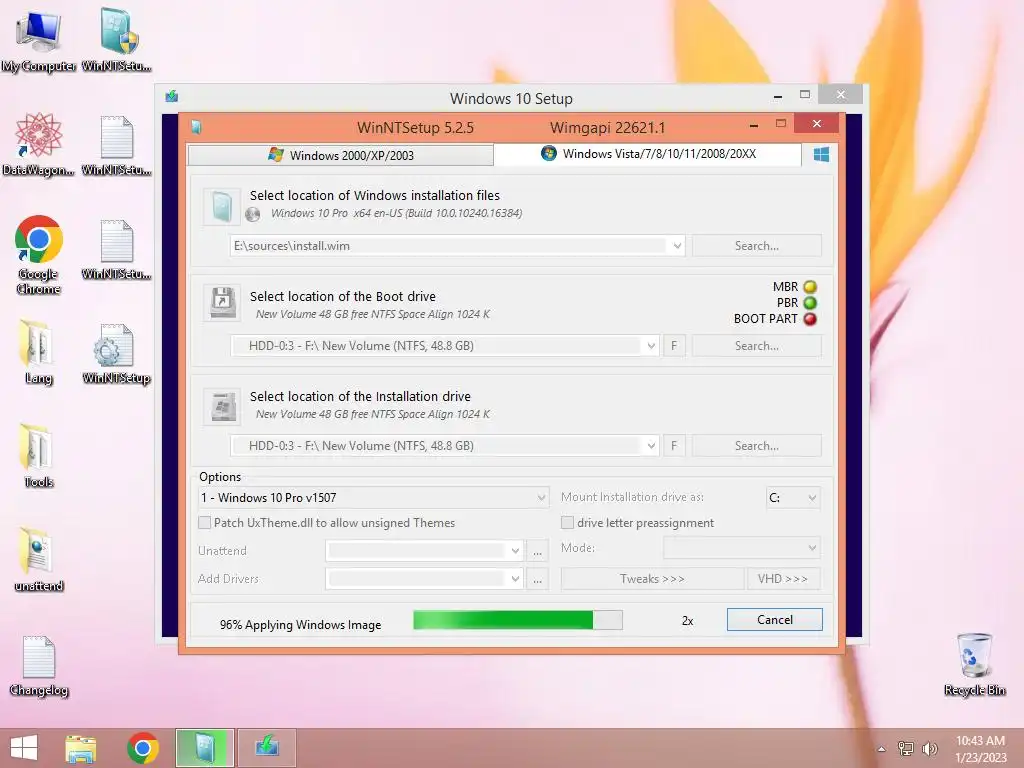This screenshot has width=1024, height=768.
Task: Open WinNTSetup gear config file icon
Action: pyautogui.click(x=117, y=353)
